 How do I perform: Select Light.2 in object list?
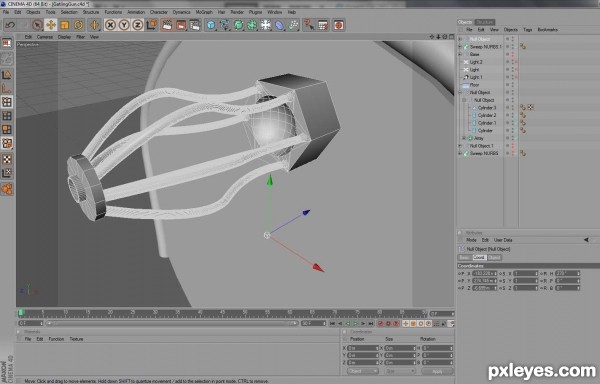point(476,62)
